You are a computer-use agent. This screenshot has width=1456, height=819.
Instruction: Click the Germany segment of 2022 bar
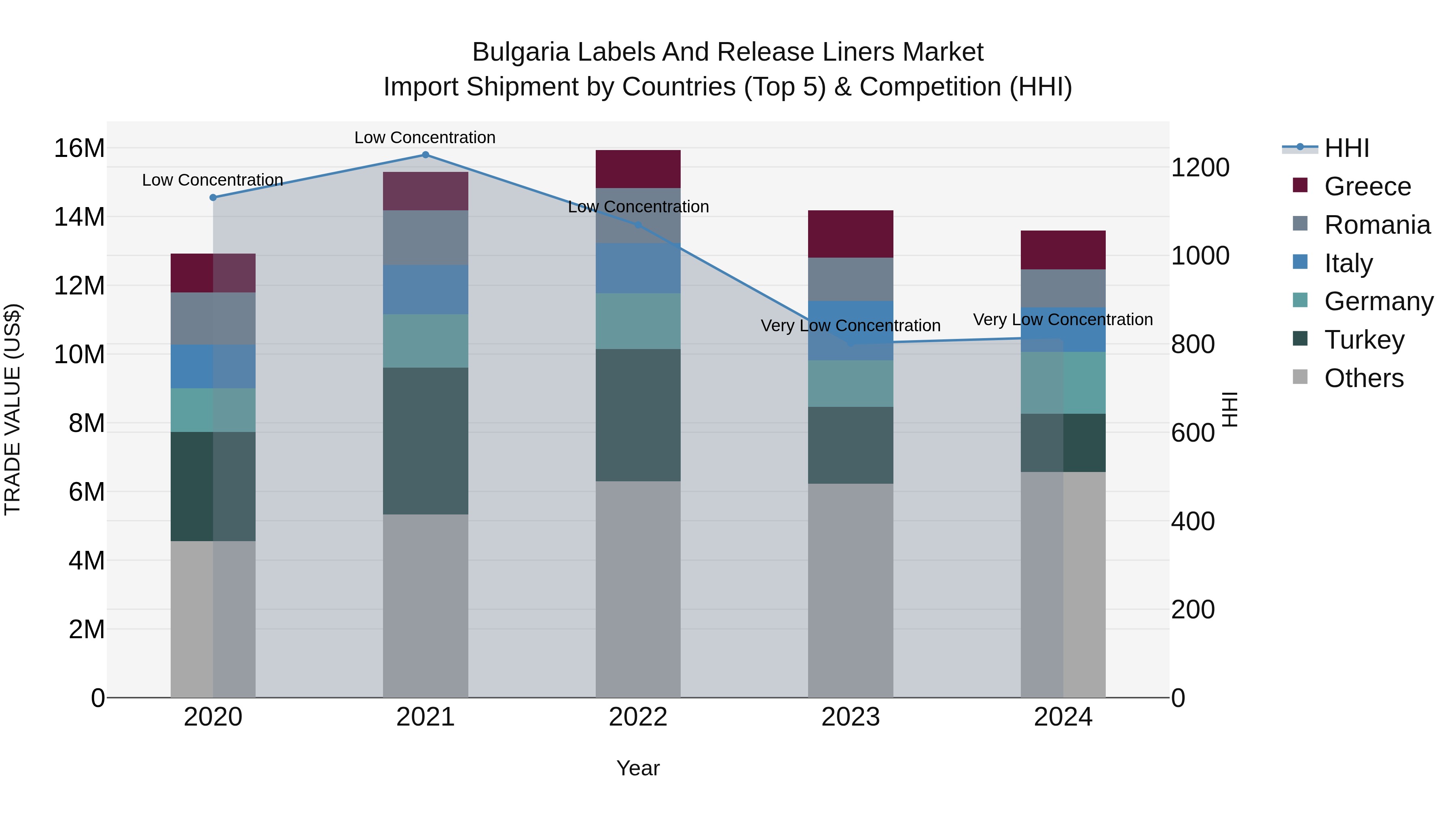click(x=638, y=321)
